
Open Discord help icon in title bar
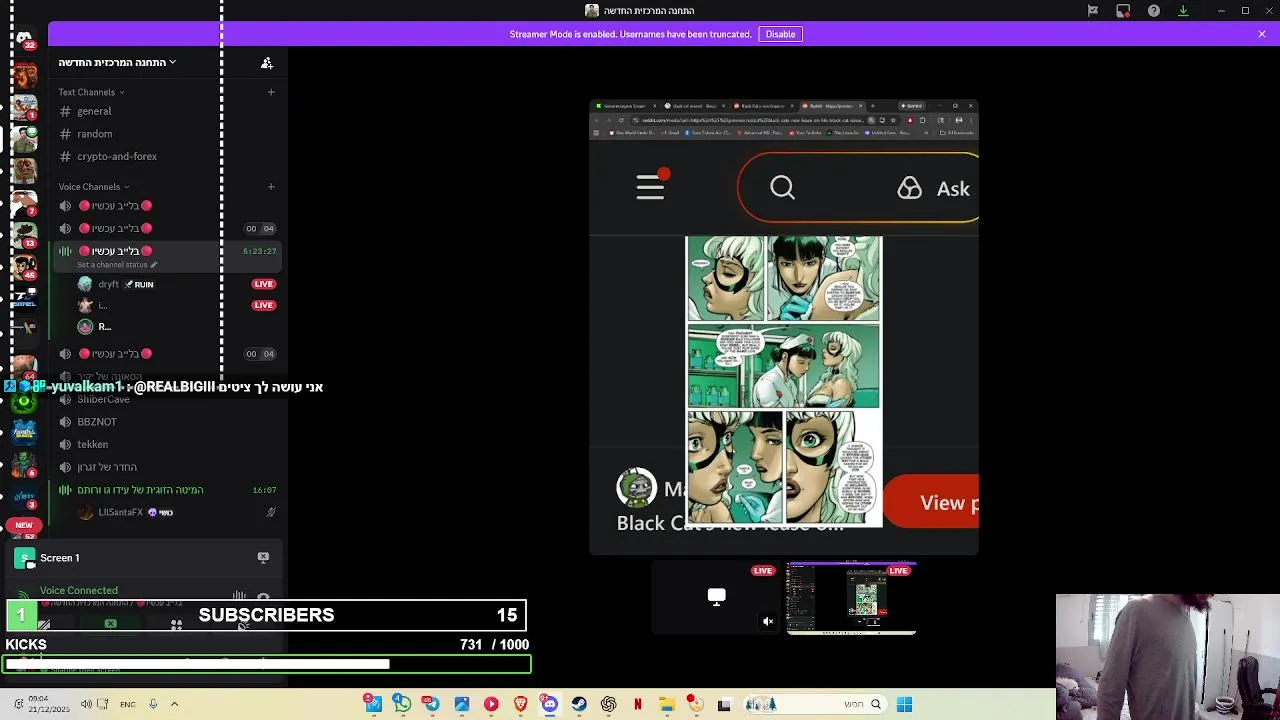coord(1154,11)
